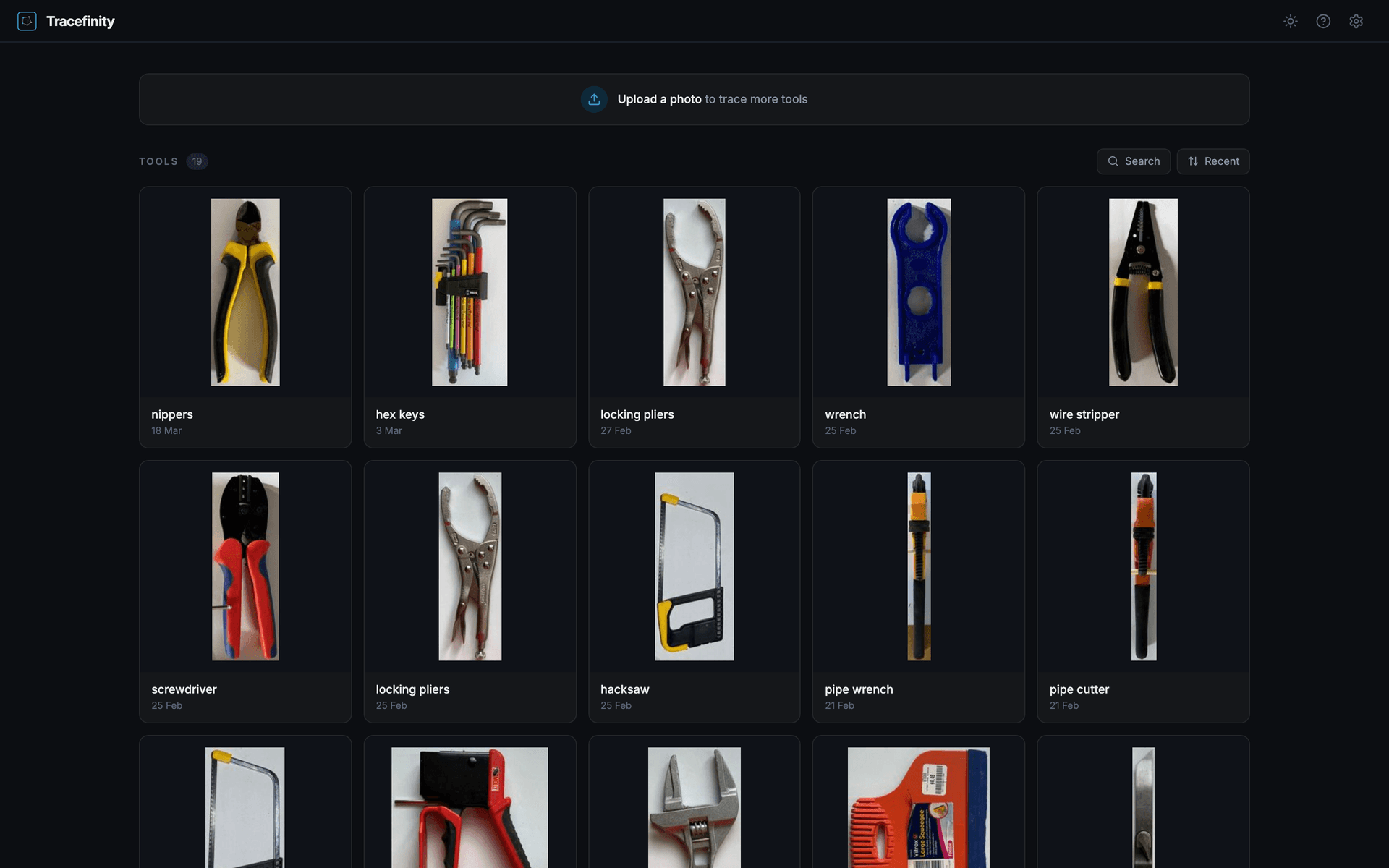The width and height of the screenshot is (1389, 868).
Task: Click the upload icon in the photo bar
Action: 593,99
